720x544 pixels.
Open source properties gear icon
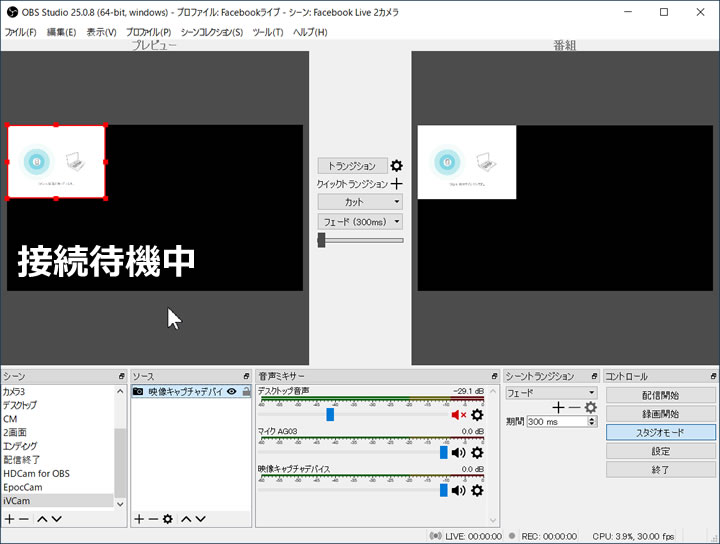[168, 519]
